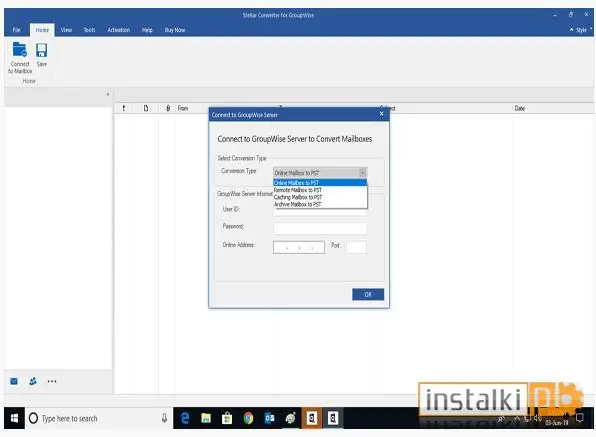
Task: Click the taskbar microphone icon
Action: 164,418
